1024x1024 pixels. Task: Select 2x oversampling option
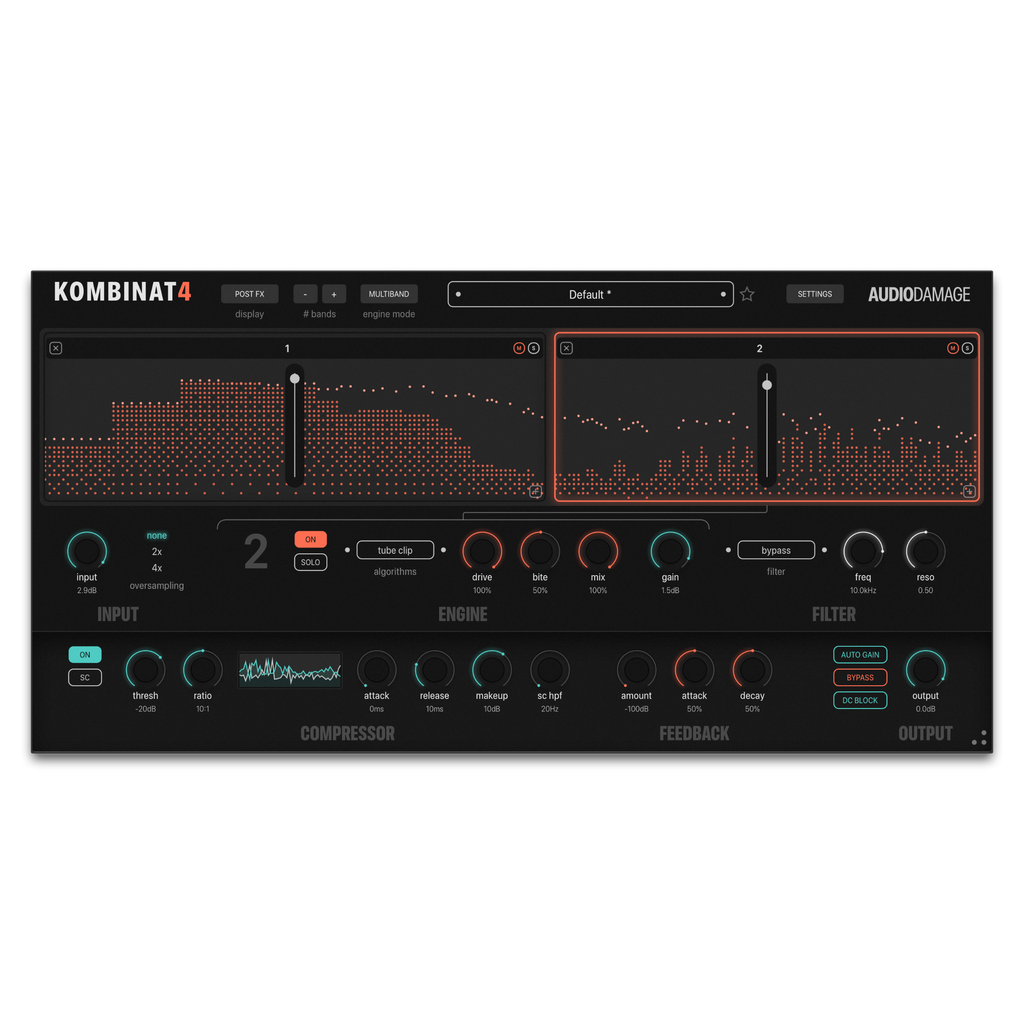[157, 552]
